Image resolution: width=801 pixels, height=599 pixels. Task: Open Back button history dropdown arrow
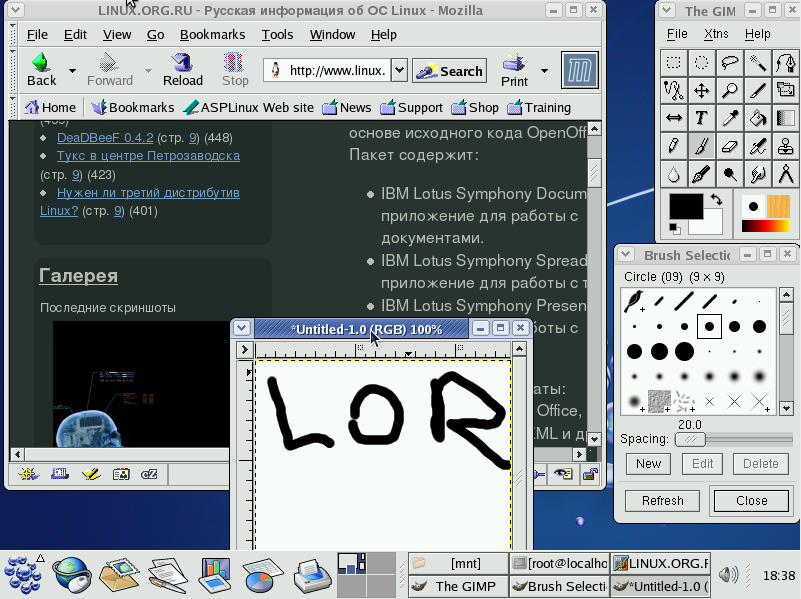tap(73, 70)
